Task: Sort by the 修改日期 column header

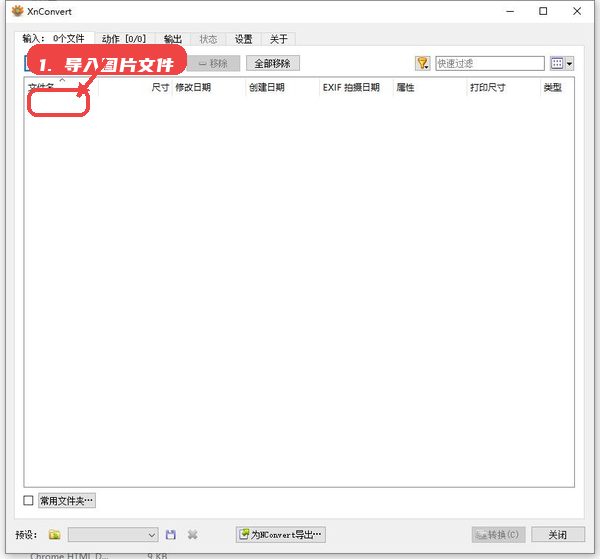Action: (x=209, y=88)
